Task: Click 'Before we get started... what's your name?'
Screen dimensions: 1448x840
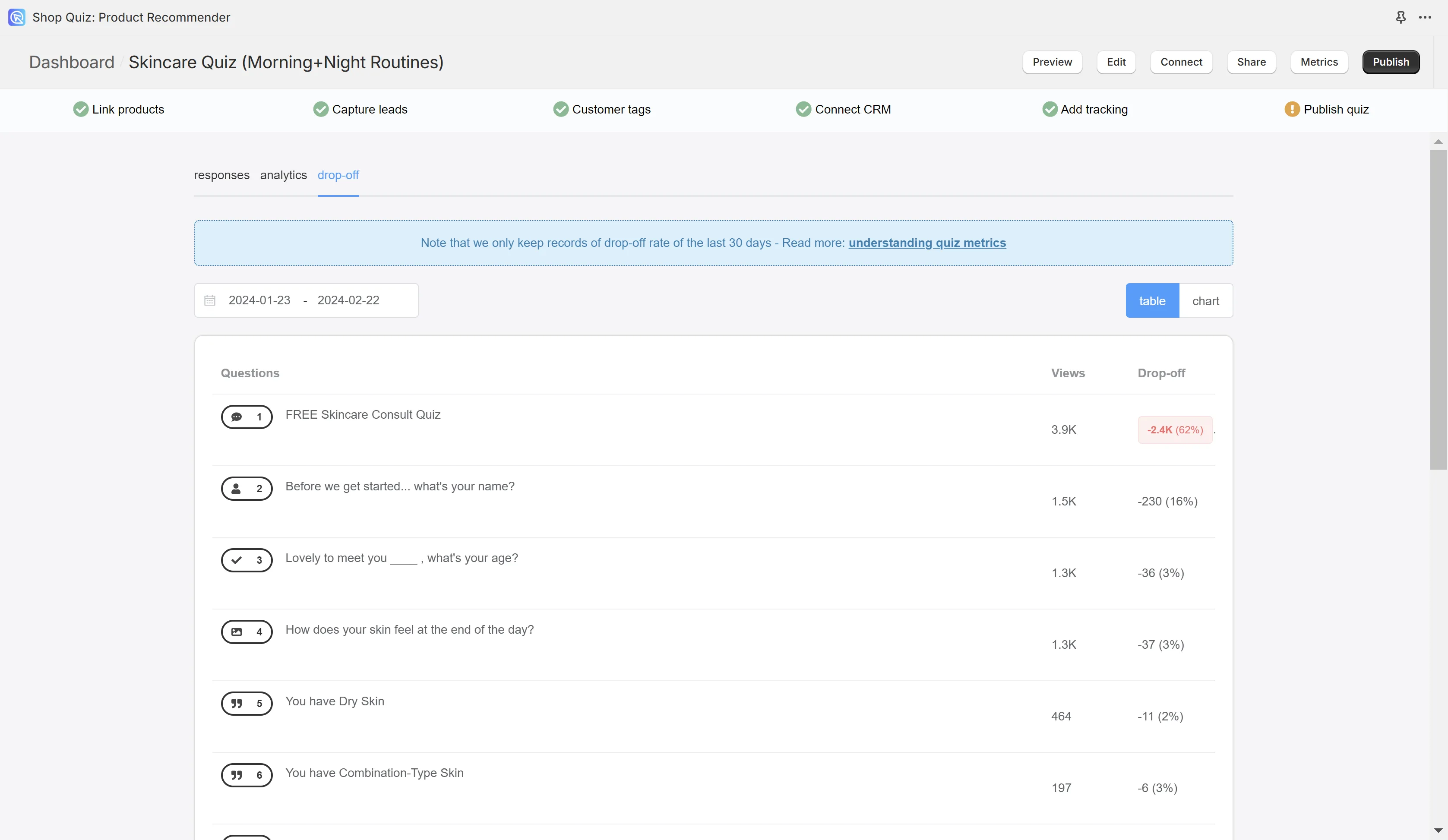Action: point(400,486)
